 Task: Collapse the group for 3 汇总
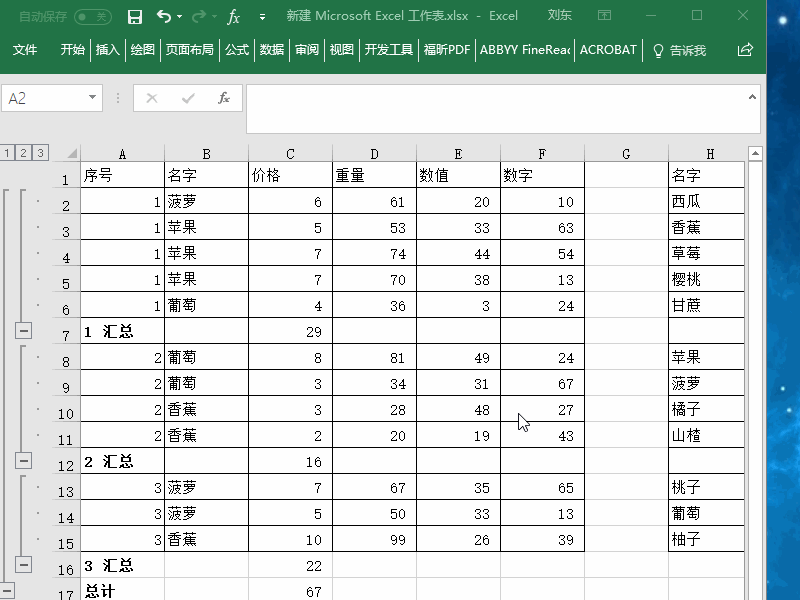[x=23, y=565]
